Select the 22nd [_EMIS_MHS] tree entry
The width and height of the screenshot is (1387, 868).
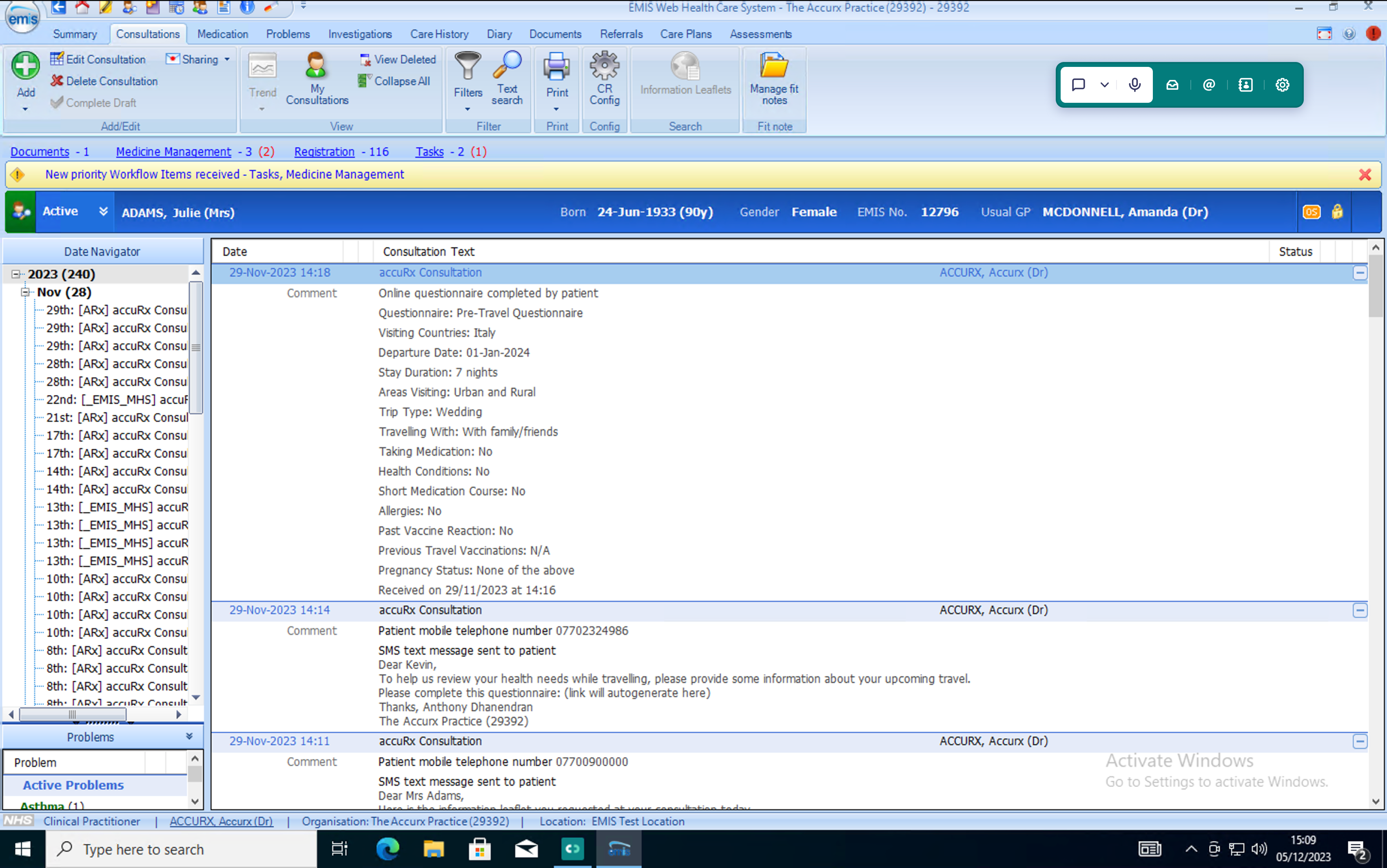[117, 400]
